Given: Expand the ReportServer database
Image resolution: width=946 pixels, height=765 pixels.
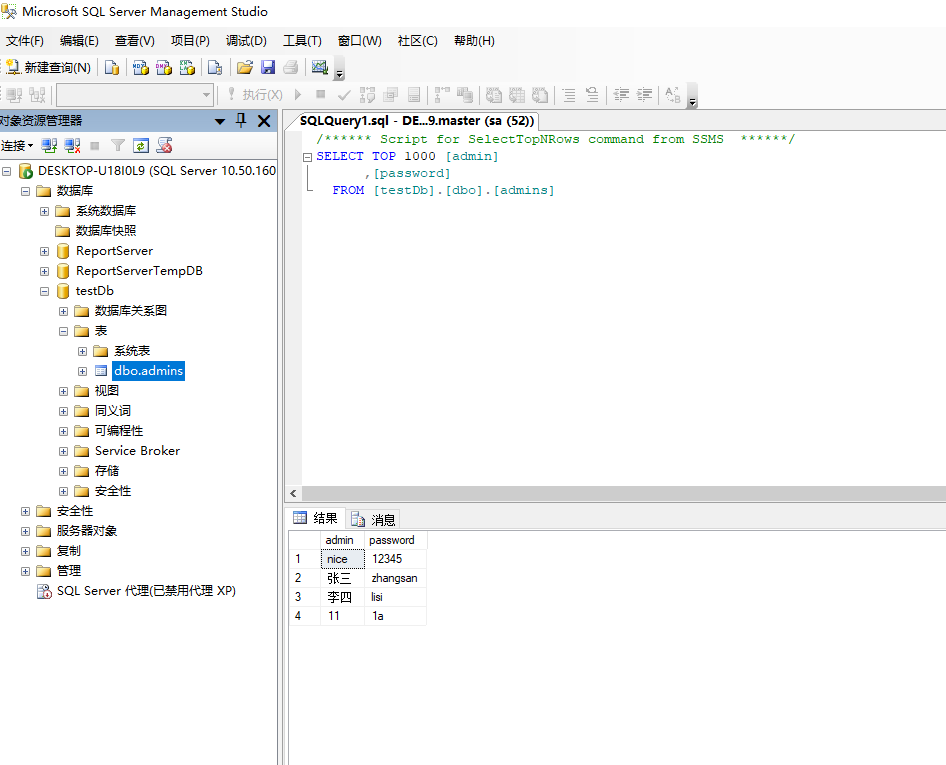Looking at the screenshot, I should (45, 251).
